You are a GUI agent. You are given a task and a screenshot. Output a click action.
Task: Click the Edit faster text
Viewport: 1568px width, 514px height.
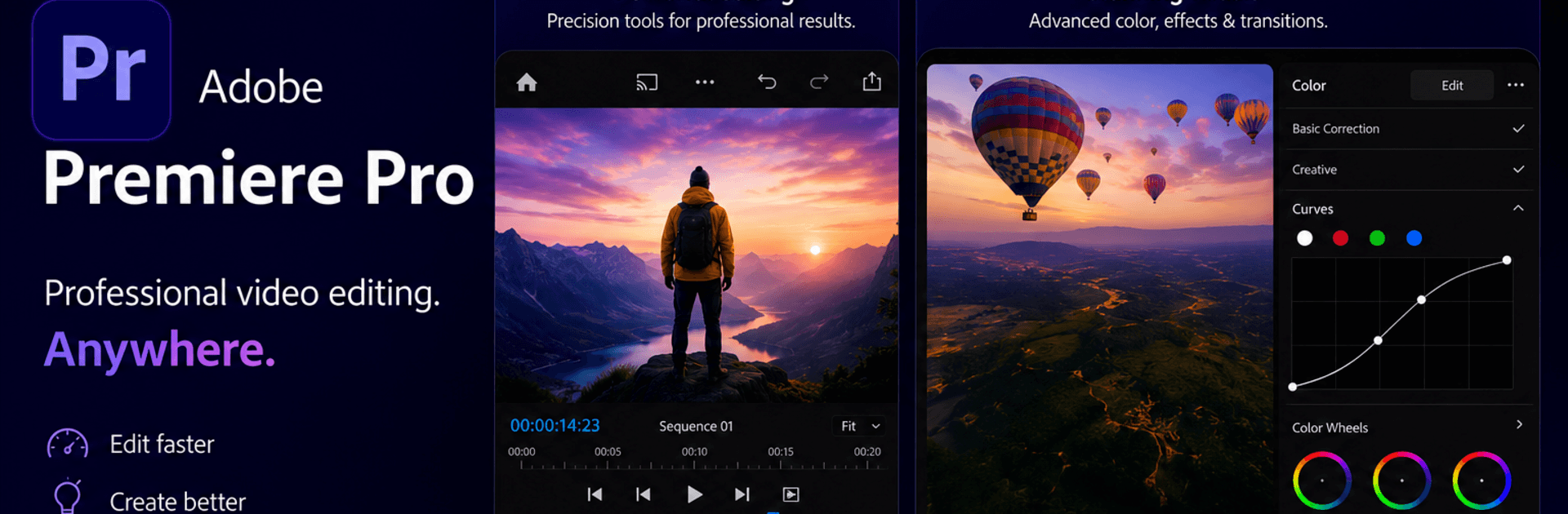pos(163,444)
